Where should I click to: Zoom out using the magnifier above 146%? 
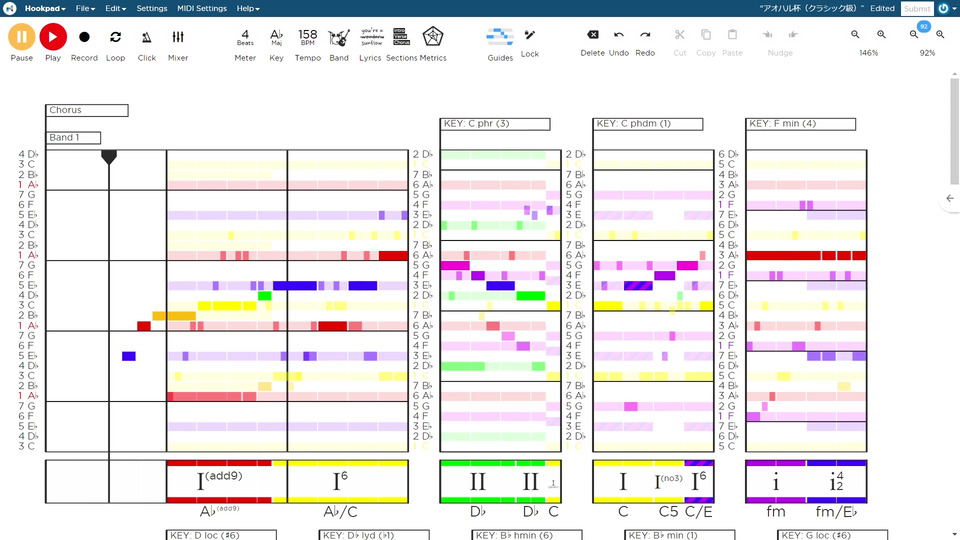coord(855,35)
